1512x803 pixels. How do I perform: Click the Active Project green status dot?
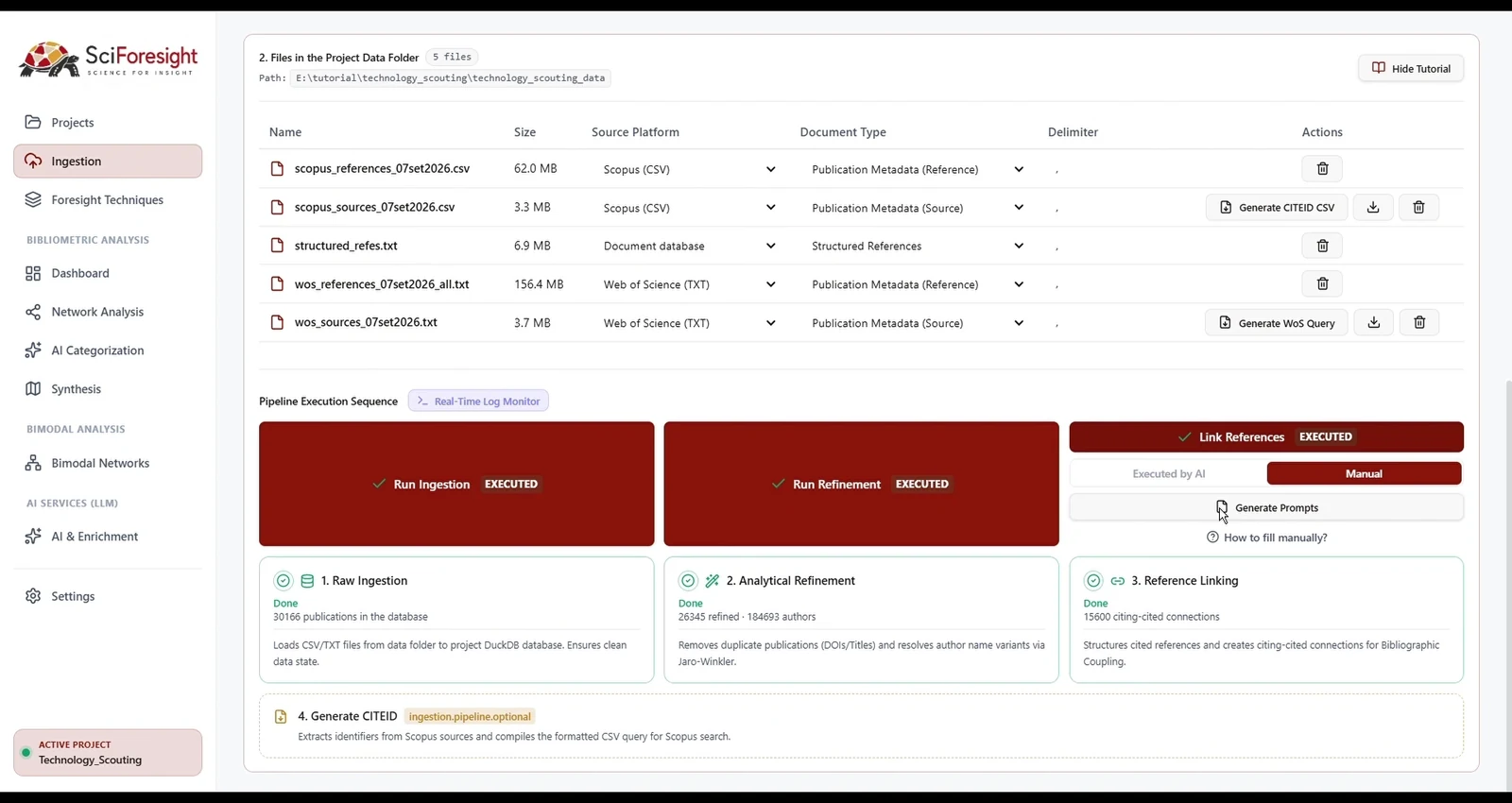[x=26, y=753]
